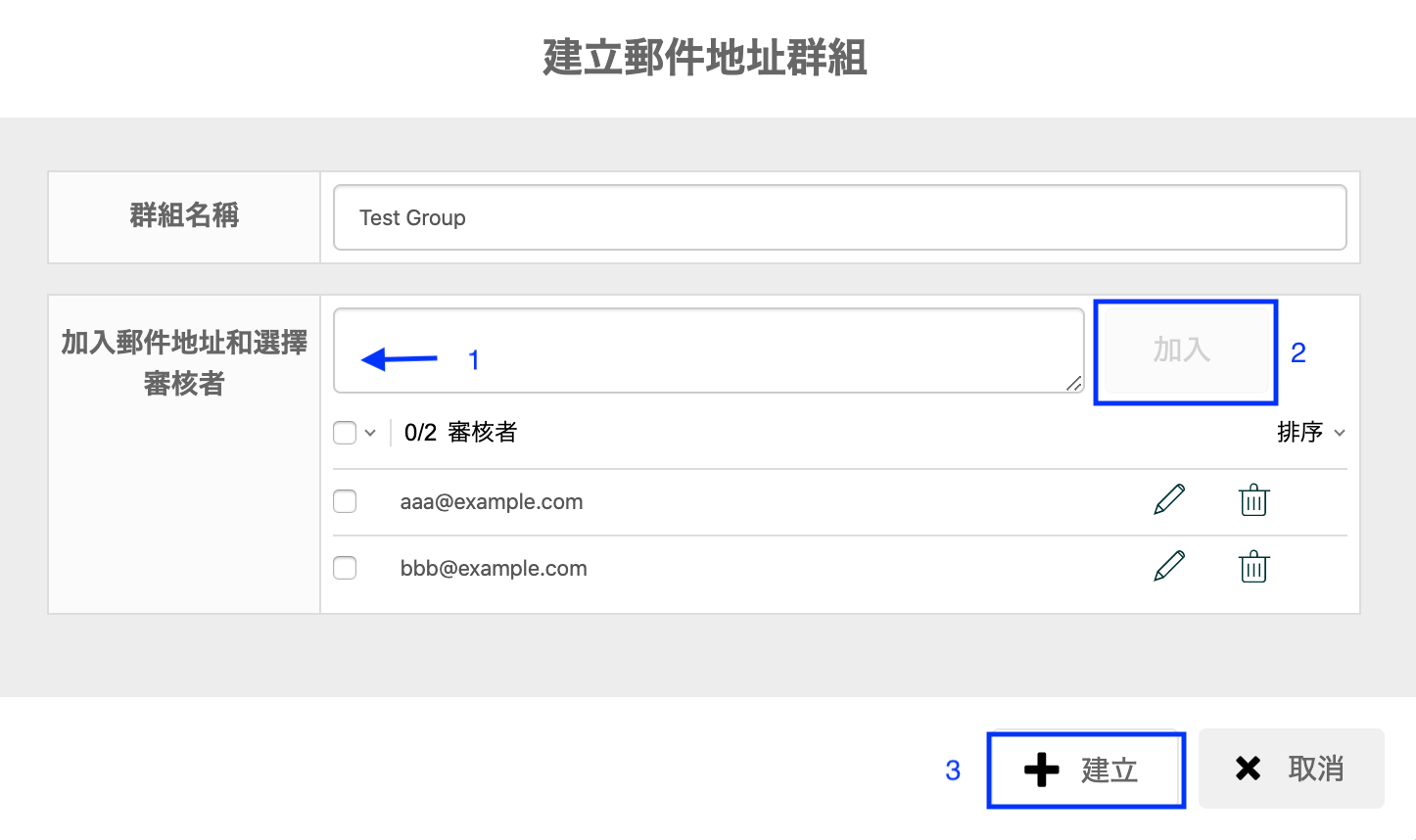1416x840 pixels.
Task: Edit bbb@example.com with the pencil icon
Action: click(x=1169, y=566)
